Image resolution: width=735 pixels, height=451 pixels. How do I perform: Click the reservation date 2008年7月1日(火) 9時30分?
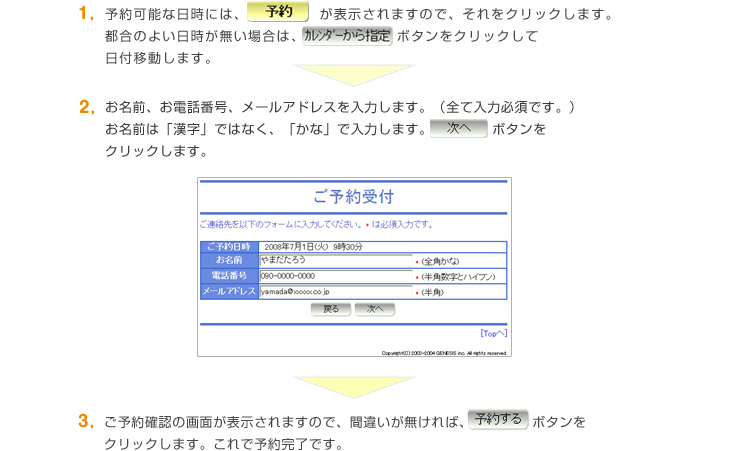pos(313,247)
